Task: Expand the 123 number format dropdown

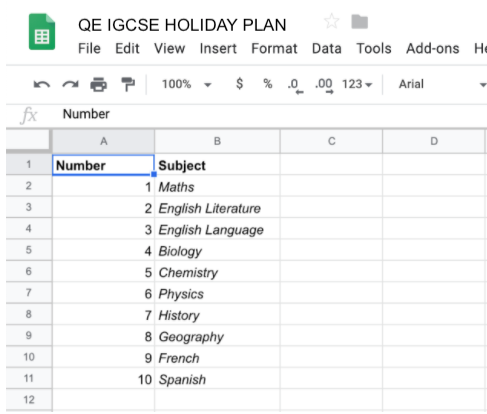Action: tap(357, 84)
